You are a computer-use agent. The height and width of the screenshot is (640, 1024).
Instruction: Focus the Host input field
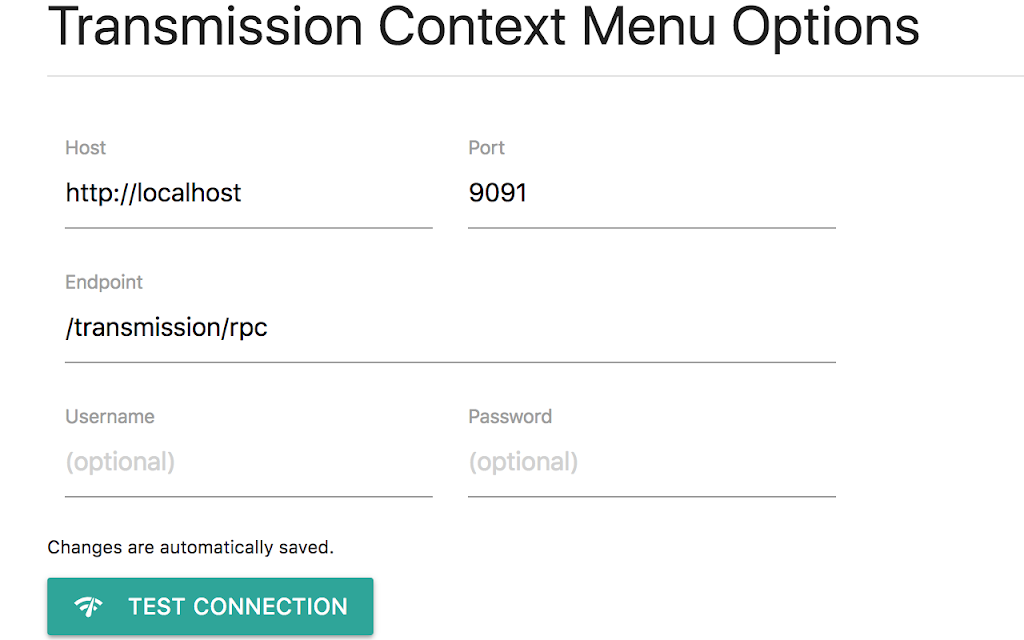point(249,193)
